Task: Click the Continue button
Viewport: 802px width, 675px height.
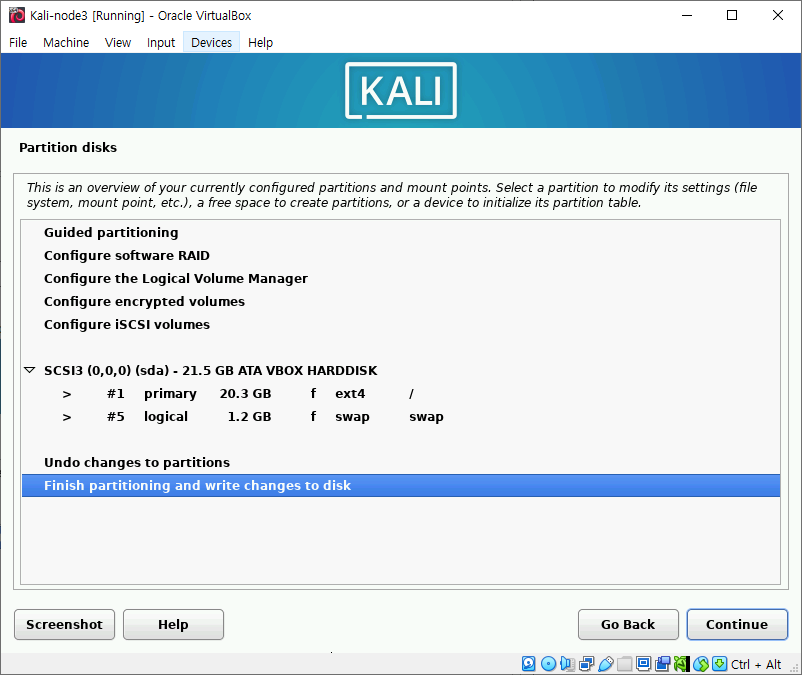Action: pos(737,624)
